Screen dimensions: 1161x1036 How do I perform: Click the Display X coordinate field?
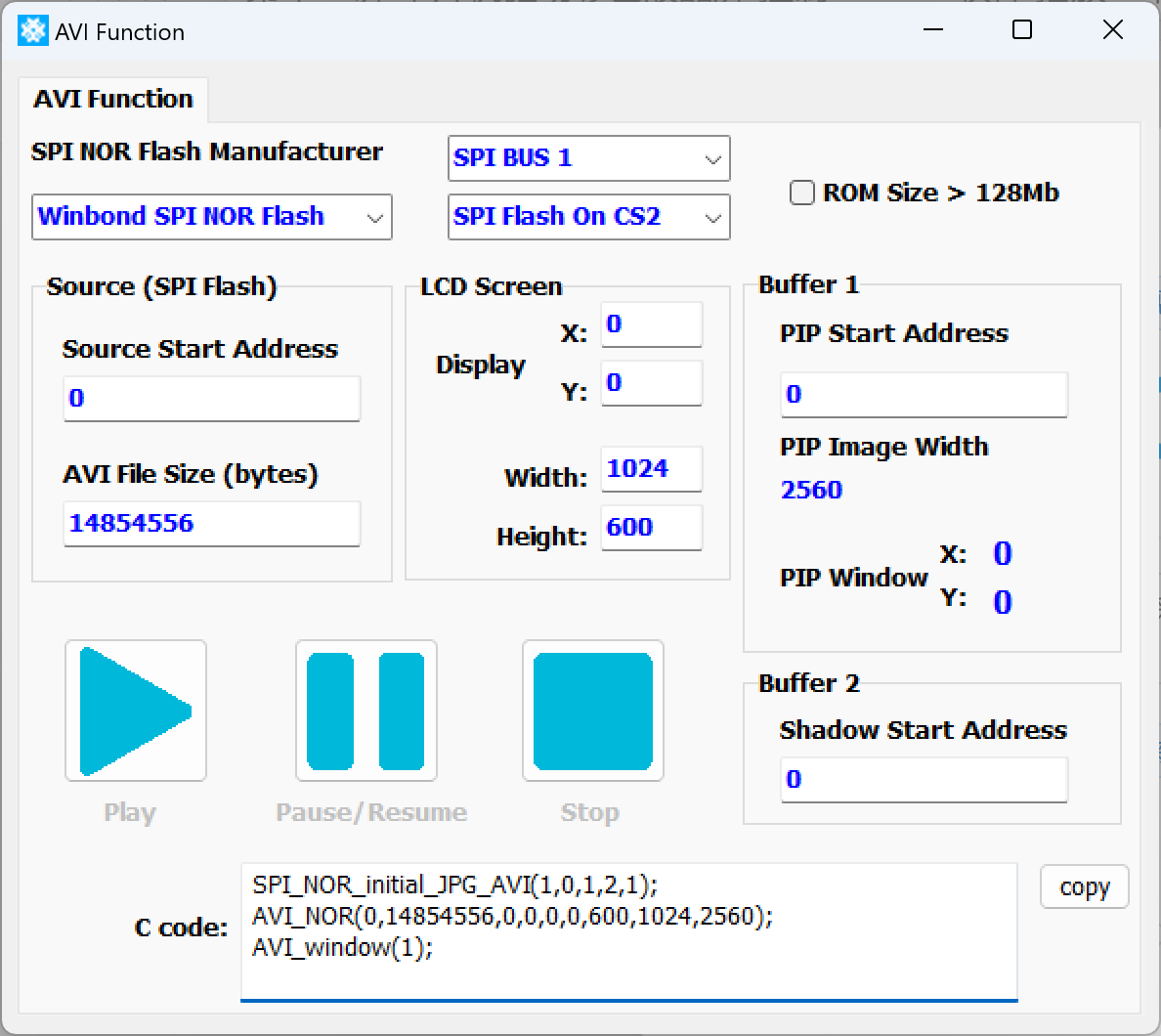(651, 324)
